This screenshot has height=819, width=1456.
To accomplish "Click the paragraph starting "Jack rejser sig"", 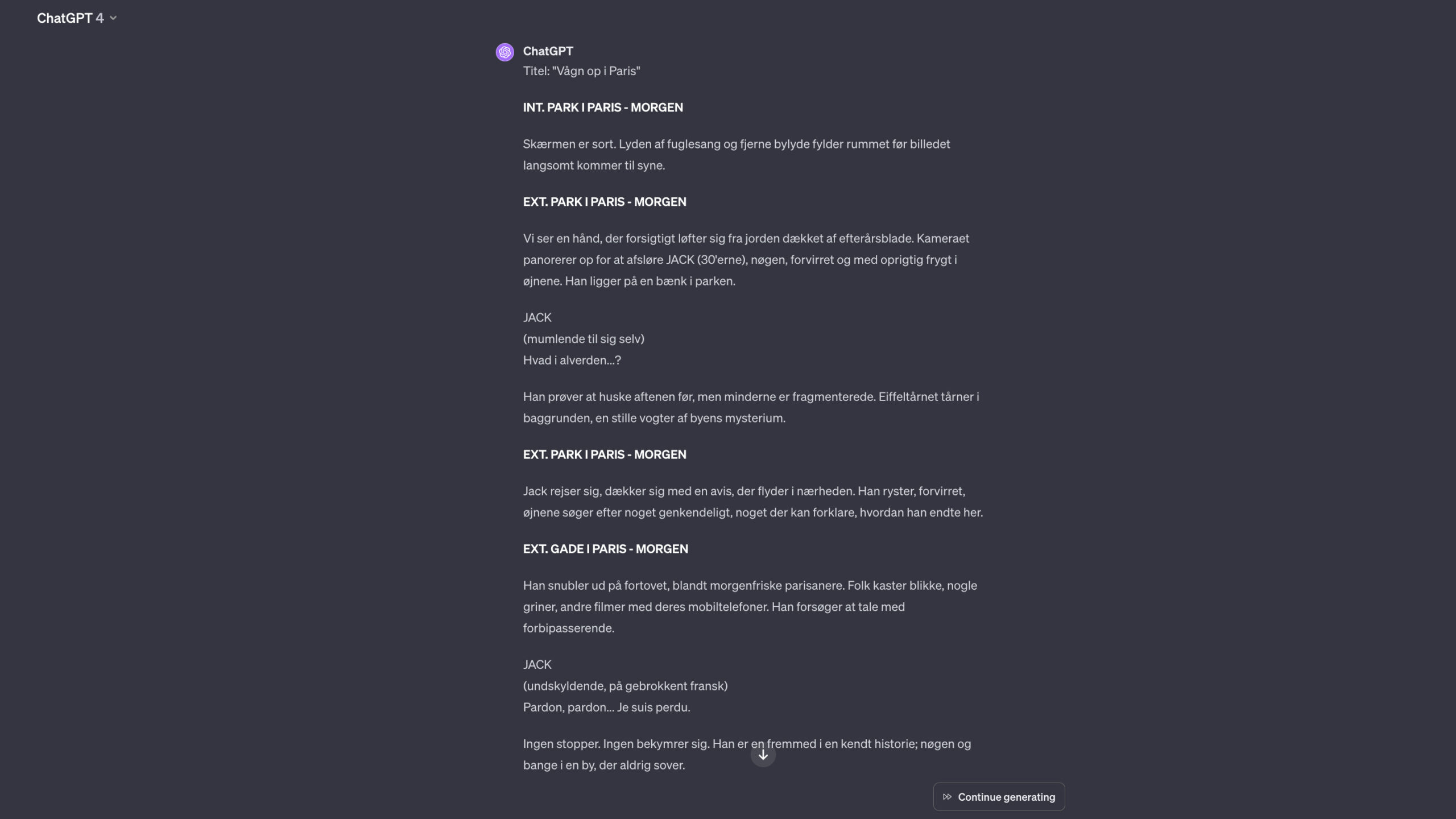I will (753, 502).
